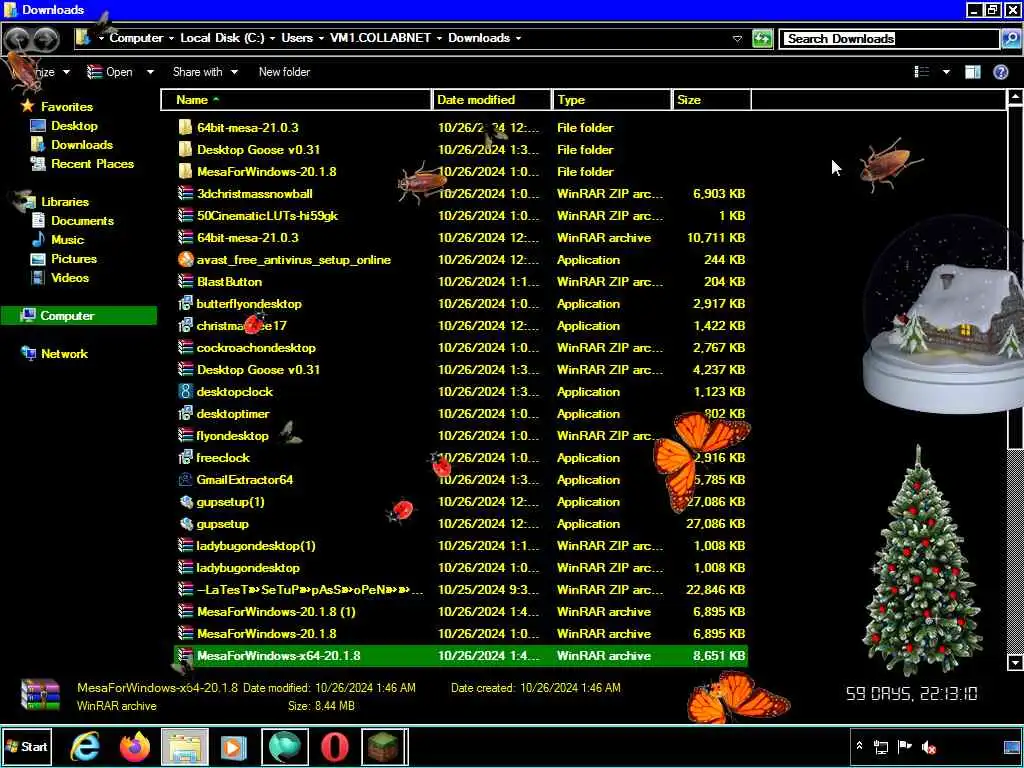Select Libraries in the navigation pane
Screen dimensions: 1024x768
tap(65, 201)
